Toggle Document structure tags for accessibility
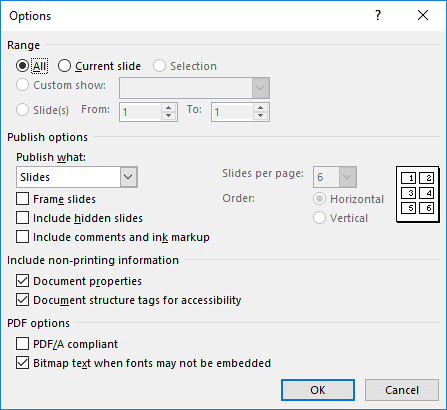The width and height of the screenshot is (447, 410). 22,300
